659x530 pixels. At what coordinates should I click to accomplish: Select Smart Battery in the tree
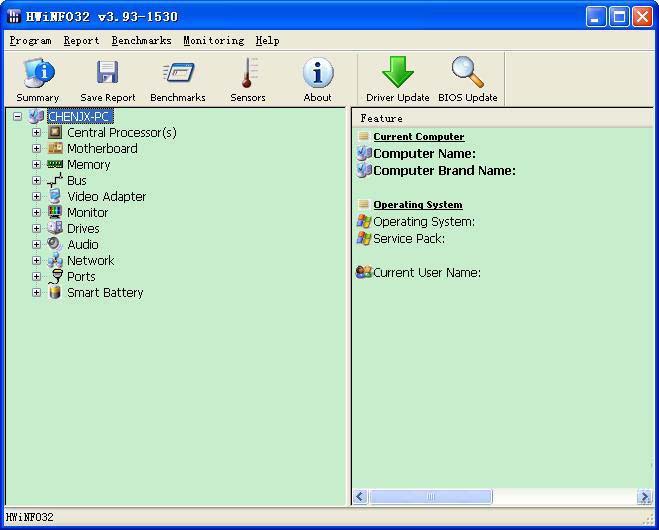[x=105, y=293]
